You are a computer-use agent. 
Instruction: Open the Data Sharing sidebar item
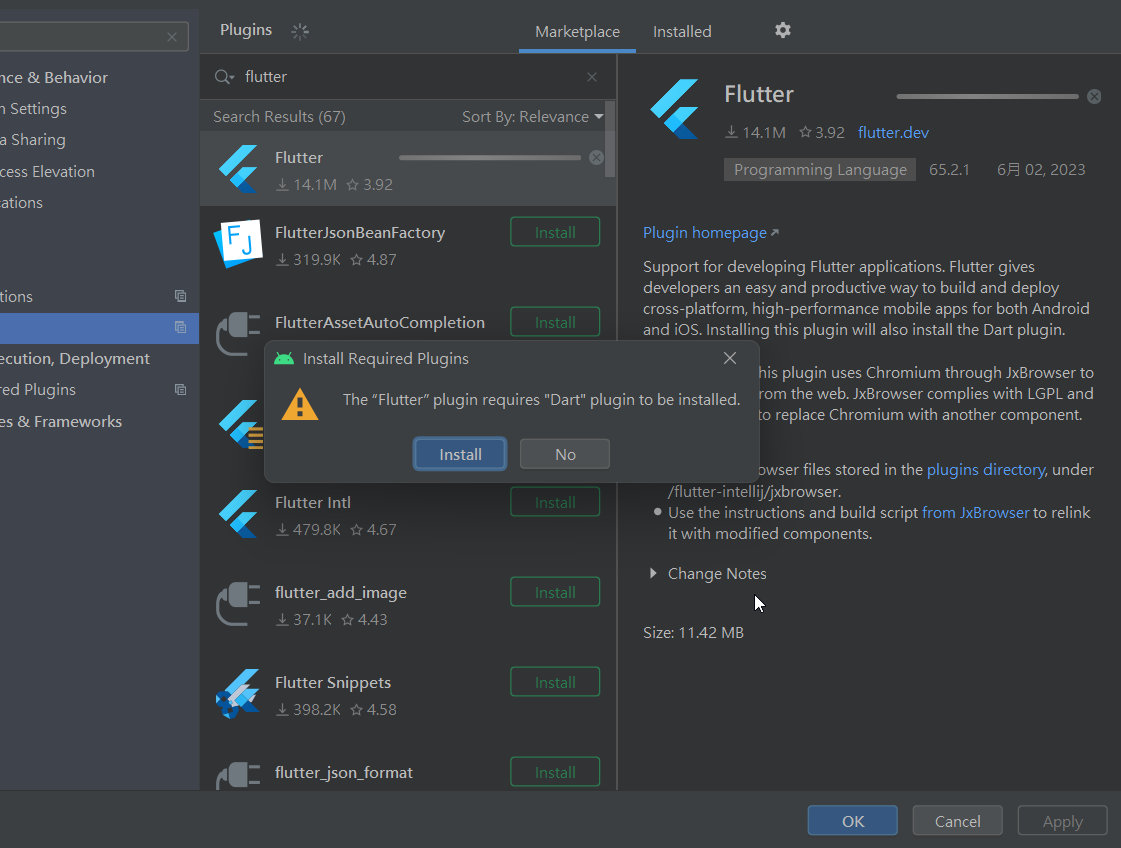pos(33,140)
